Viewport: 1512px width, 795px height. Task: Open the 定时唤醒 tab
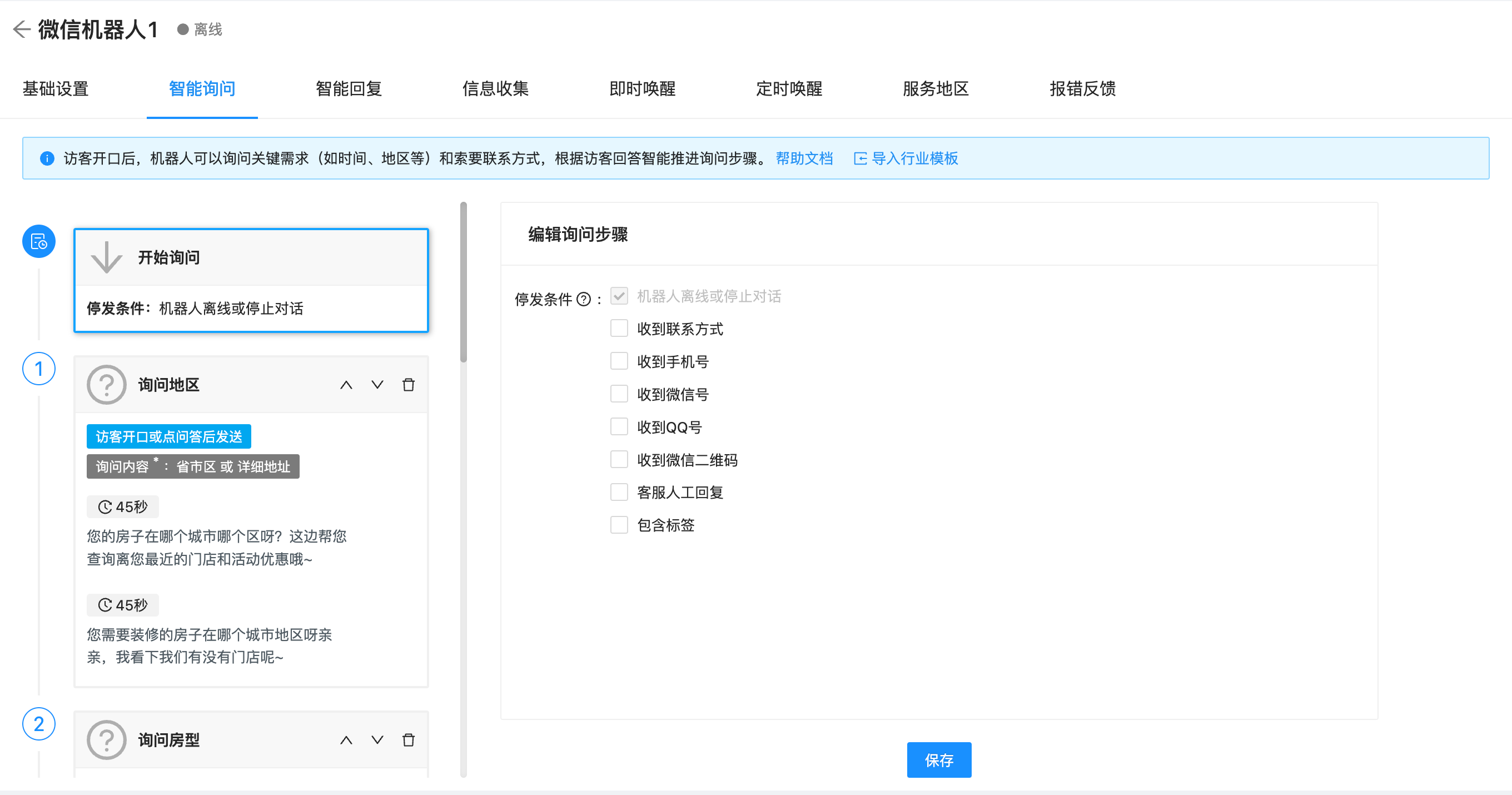(789, 90)
